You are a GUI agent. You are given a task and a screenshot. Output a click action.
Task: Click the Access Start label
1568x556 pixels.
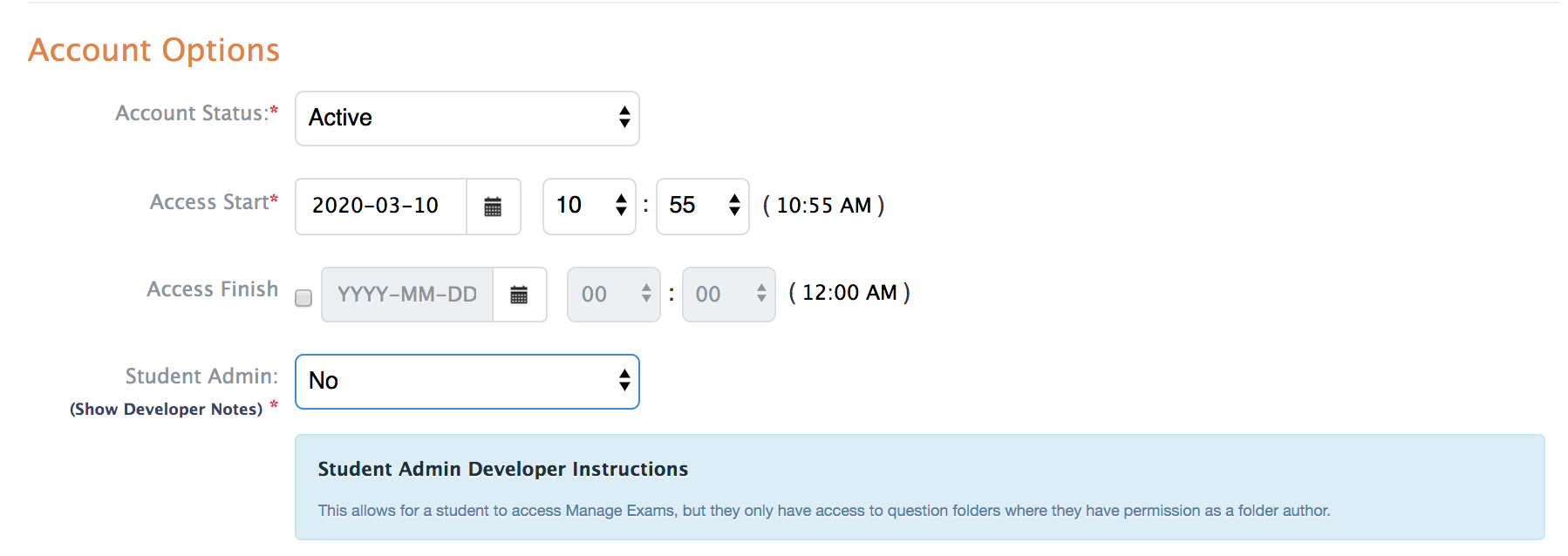coord(209,202)
